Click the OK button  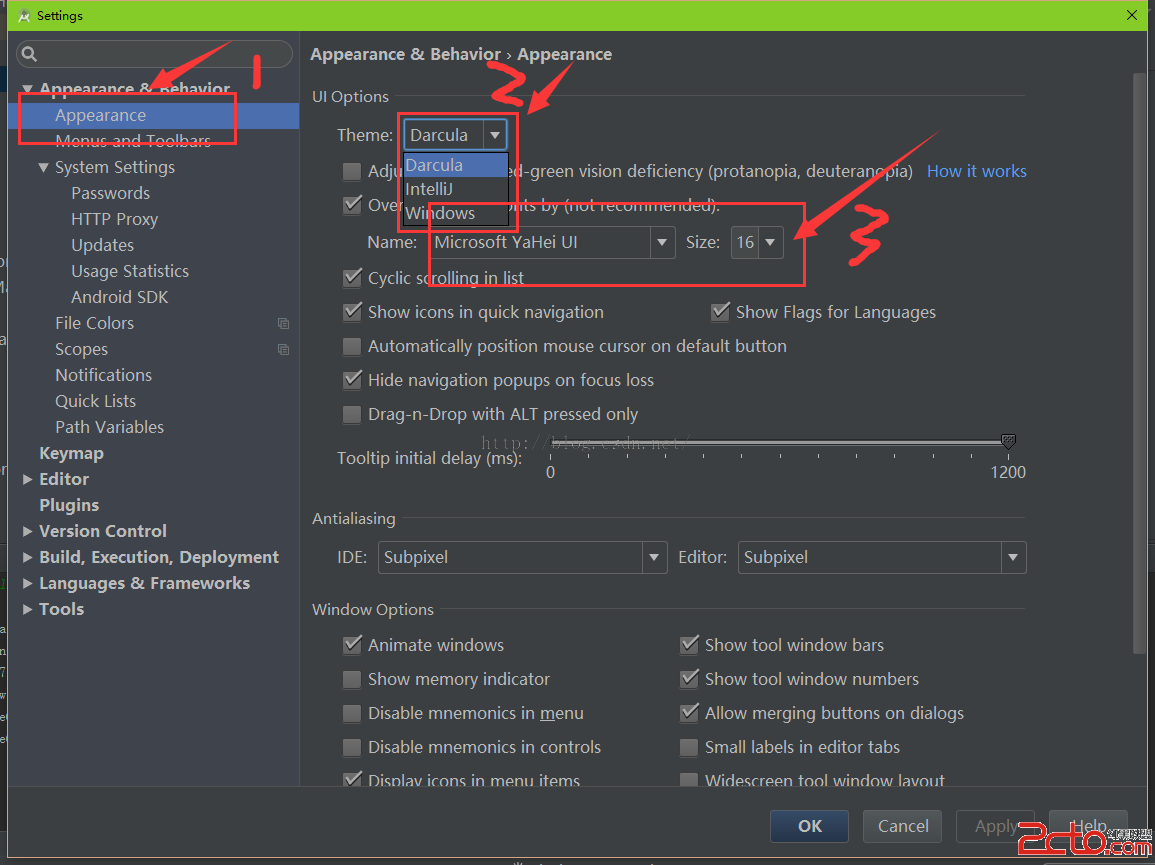[810, 826]
